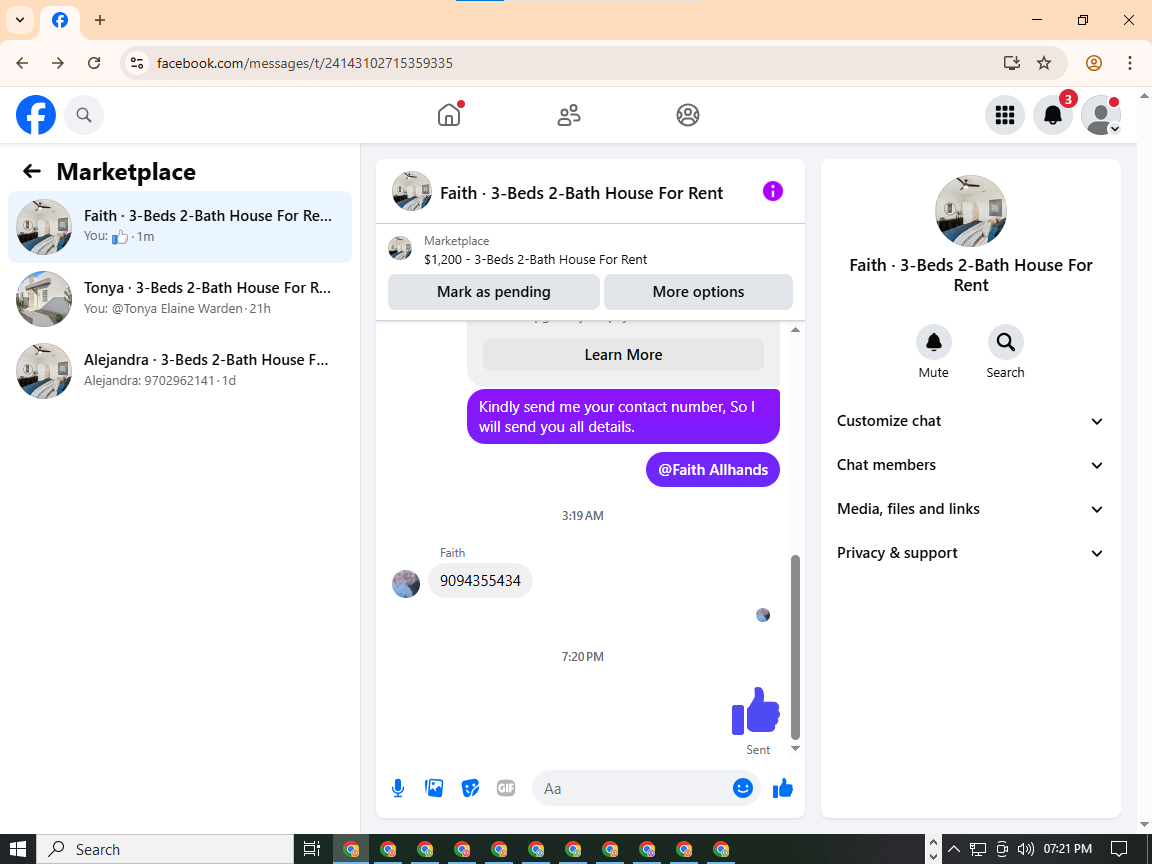
Task: Mute the conversation with the bell icon
Action: tap(934, 342)
